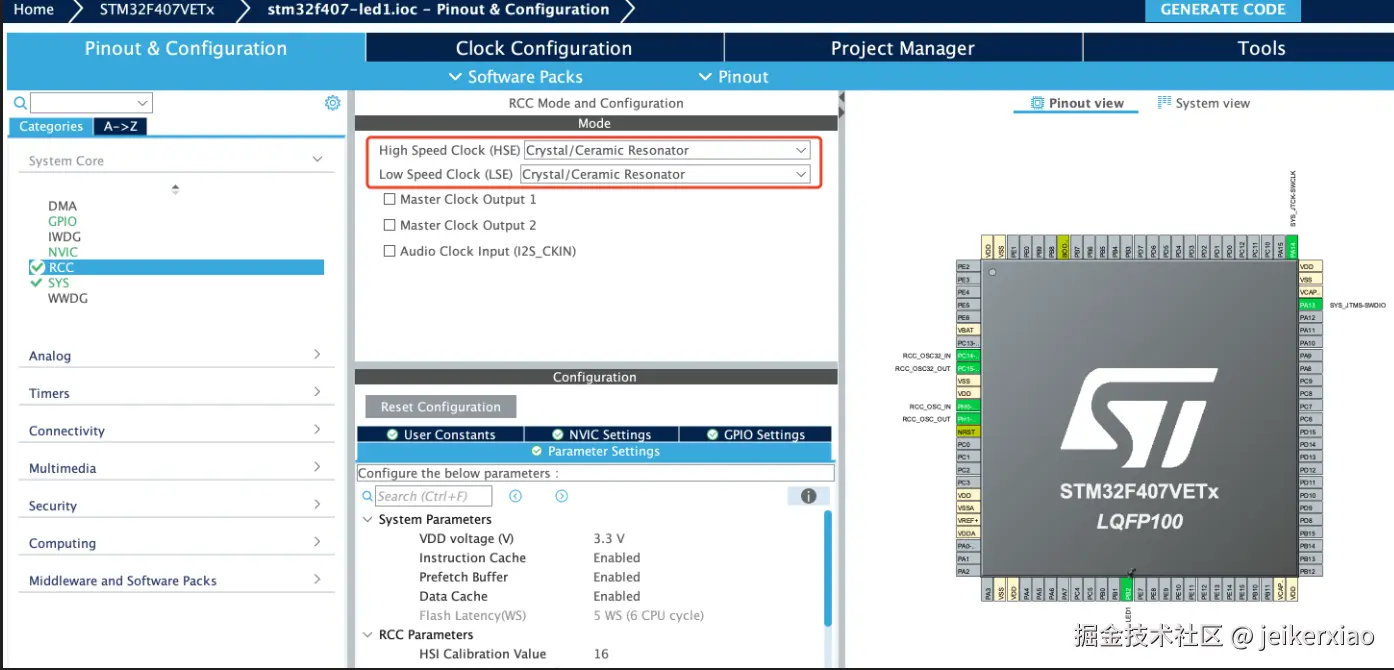
Task: Click pin PB12 on the right side
Action: click(x=1310, y=571)
